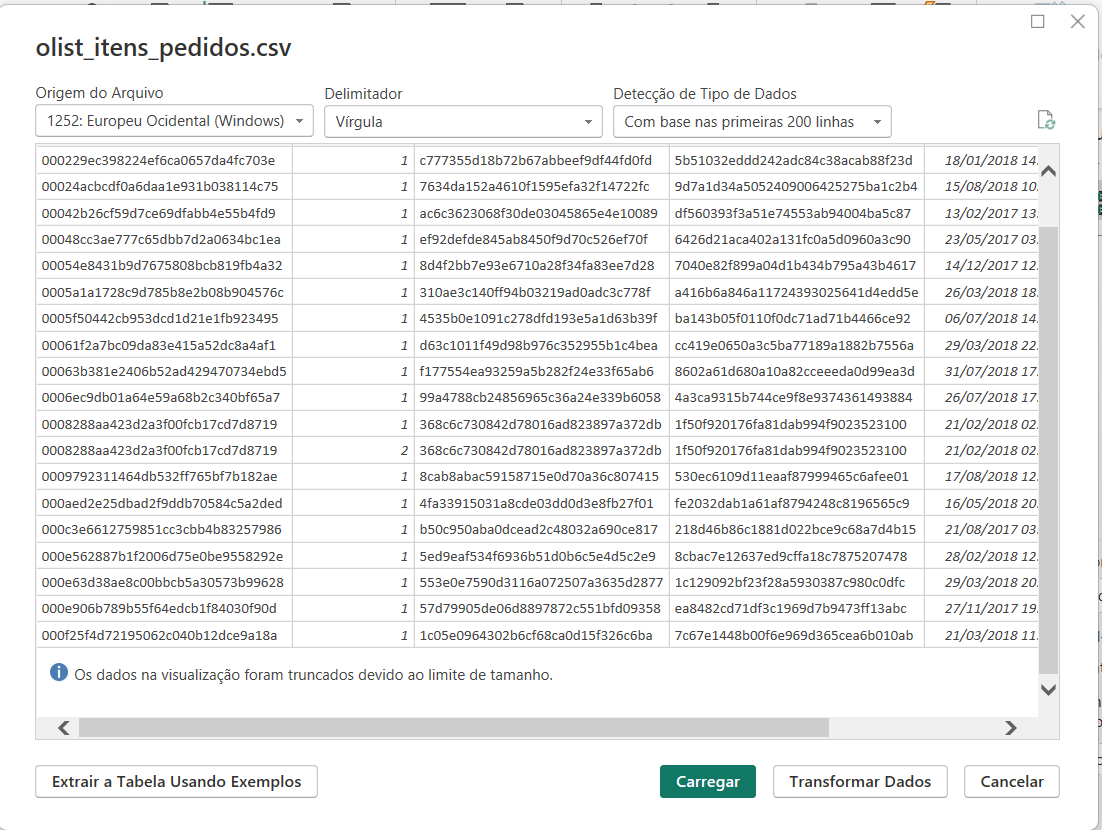Select product id 7634da152a4610f1595efa32f14722fc
This screenshot has height=830, width=1102.
pos(541,186)
